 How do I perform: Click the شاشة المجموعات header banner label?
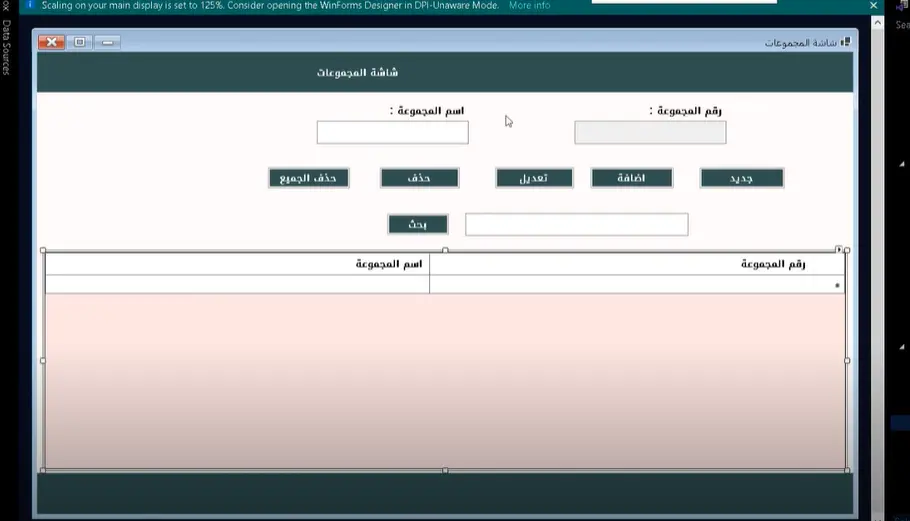pyautogui.click(x=358, y=73)
